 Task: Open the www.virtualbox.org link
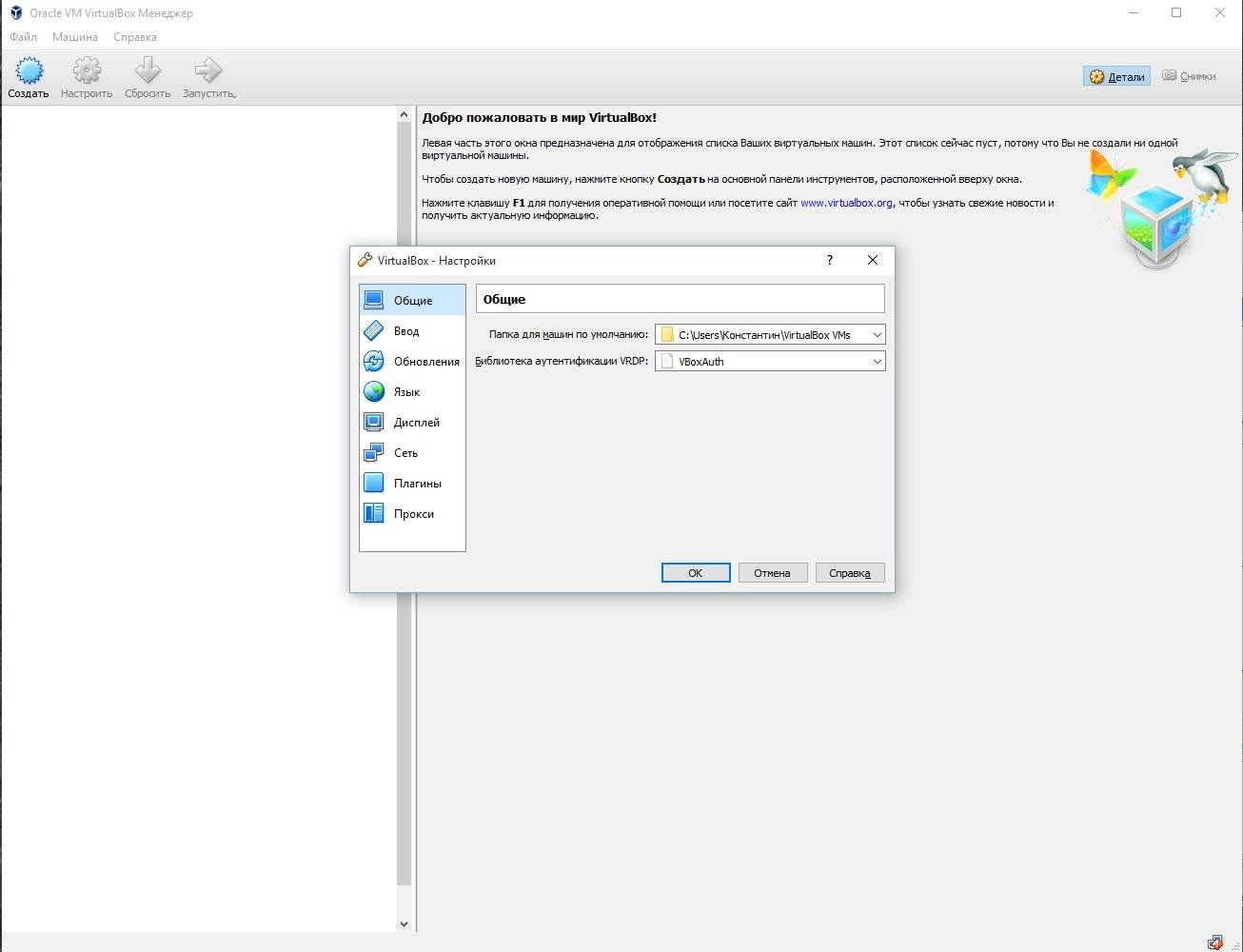[x=846, y=203]
